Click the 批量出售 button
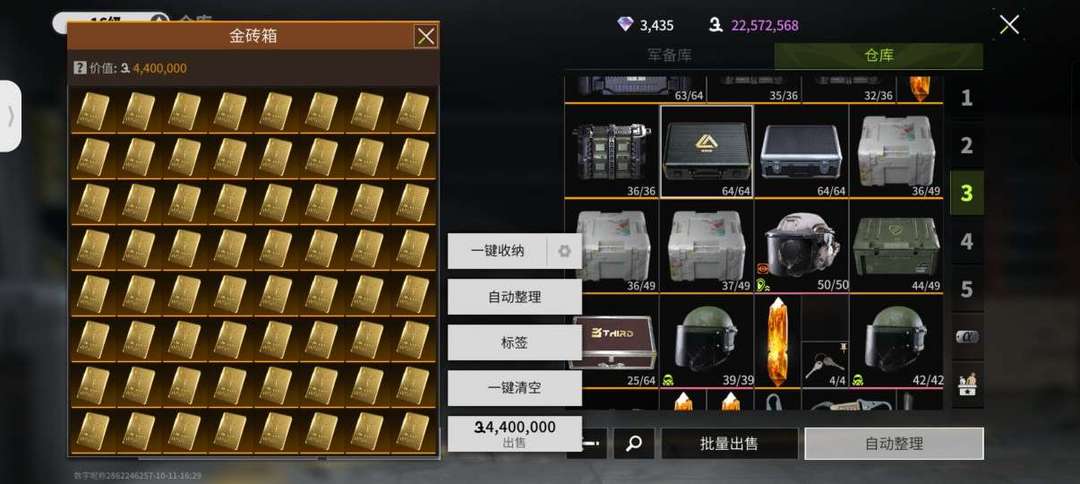The width and height of the screenshot is (1080, 484). coord(729,444)
